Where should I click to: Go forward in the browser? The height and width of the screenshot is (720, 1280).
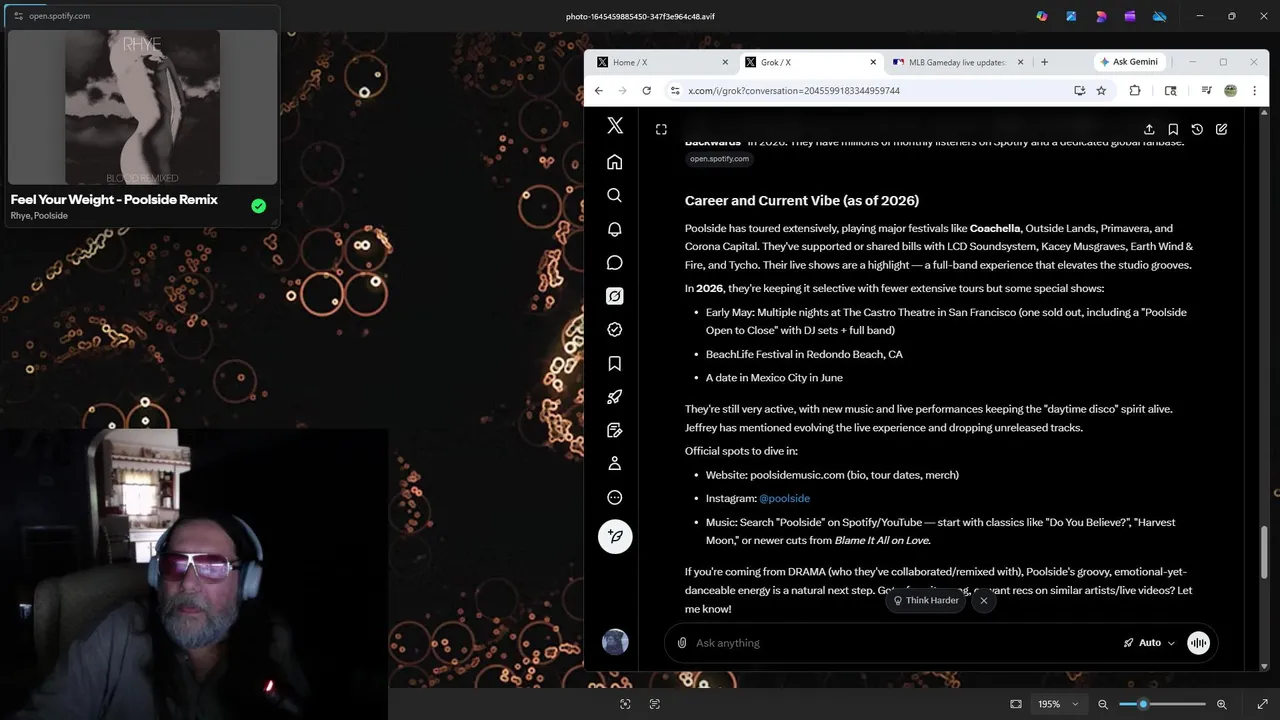point(622,90)
